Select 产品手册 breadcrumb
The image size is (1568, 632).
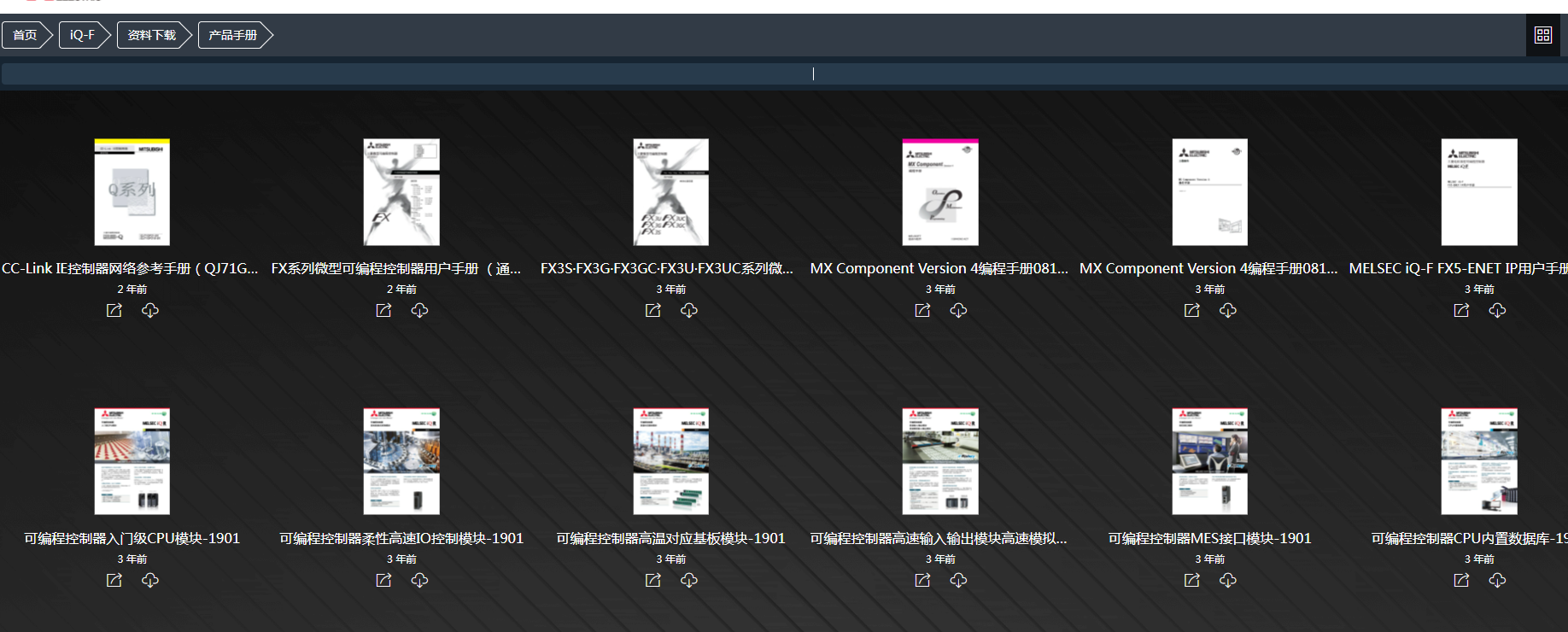click(233, 35)
